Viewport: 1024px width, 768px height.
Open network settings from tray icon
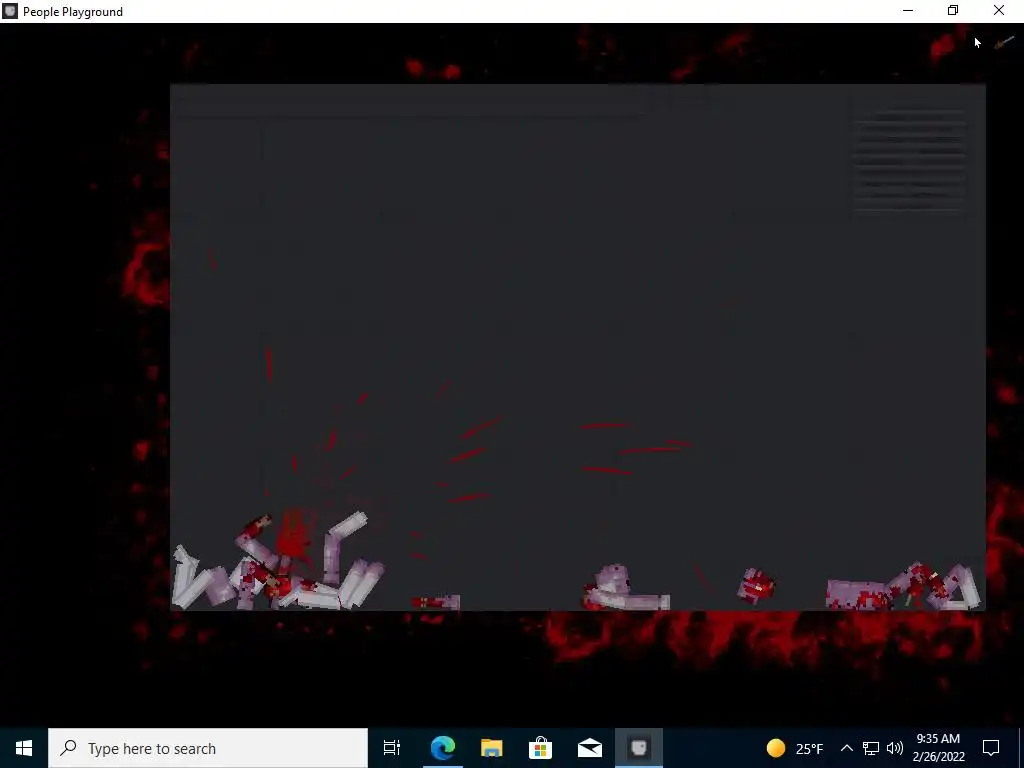click(871, 748)
